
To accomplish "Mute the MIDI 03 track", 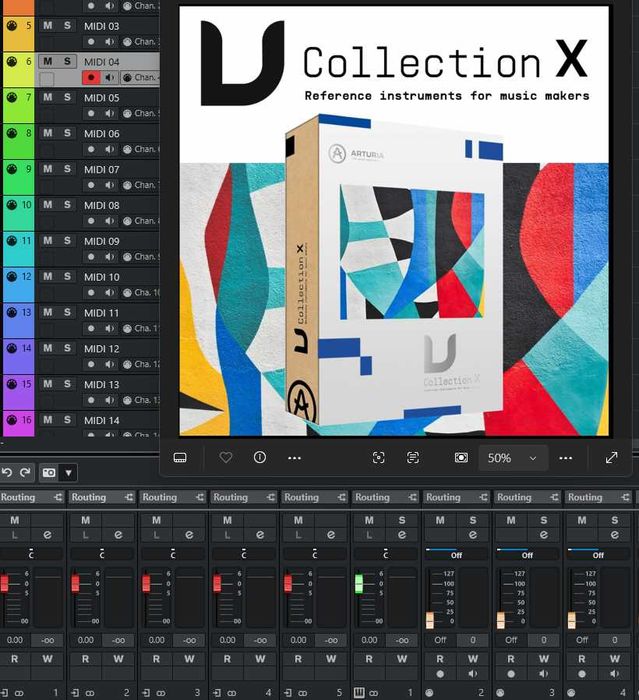I will [x=48, y=25].
